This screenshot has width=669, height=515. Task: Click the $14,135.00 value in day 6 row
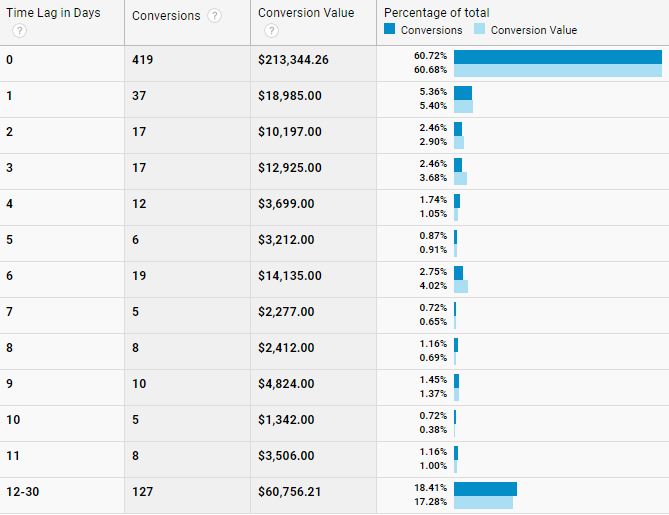[290, 276]
